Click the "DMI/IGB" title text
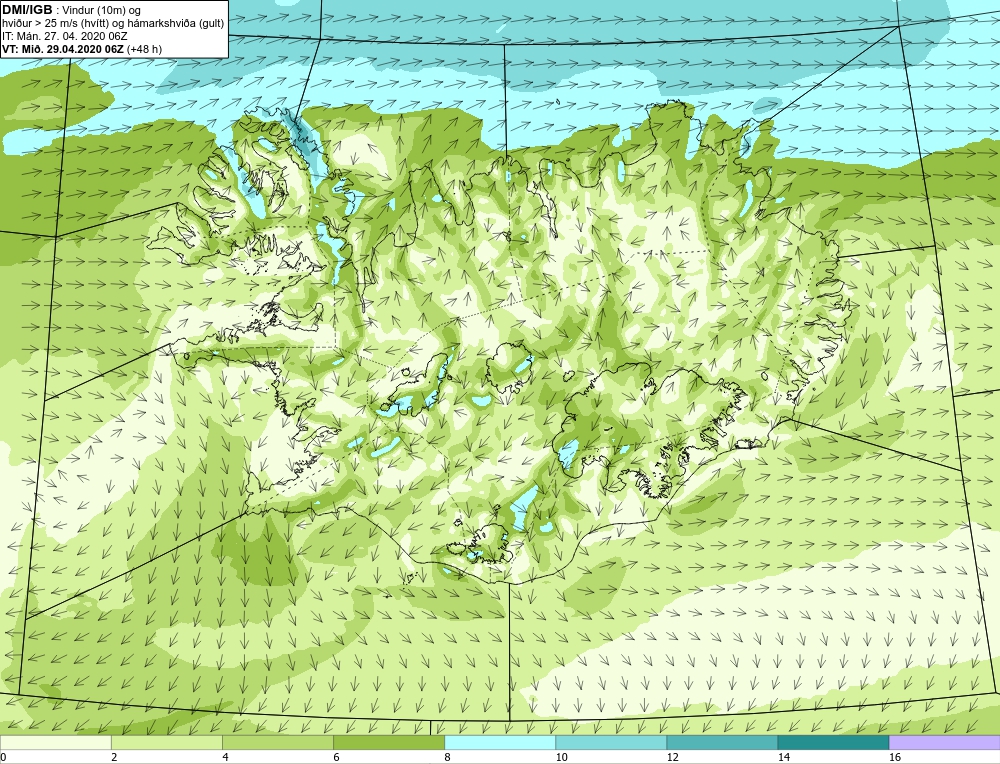The width and height of the screenshot is (1000, 764). [27, 10]
